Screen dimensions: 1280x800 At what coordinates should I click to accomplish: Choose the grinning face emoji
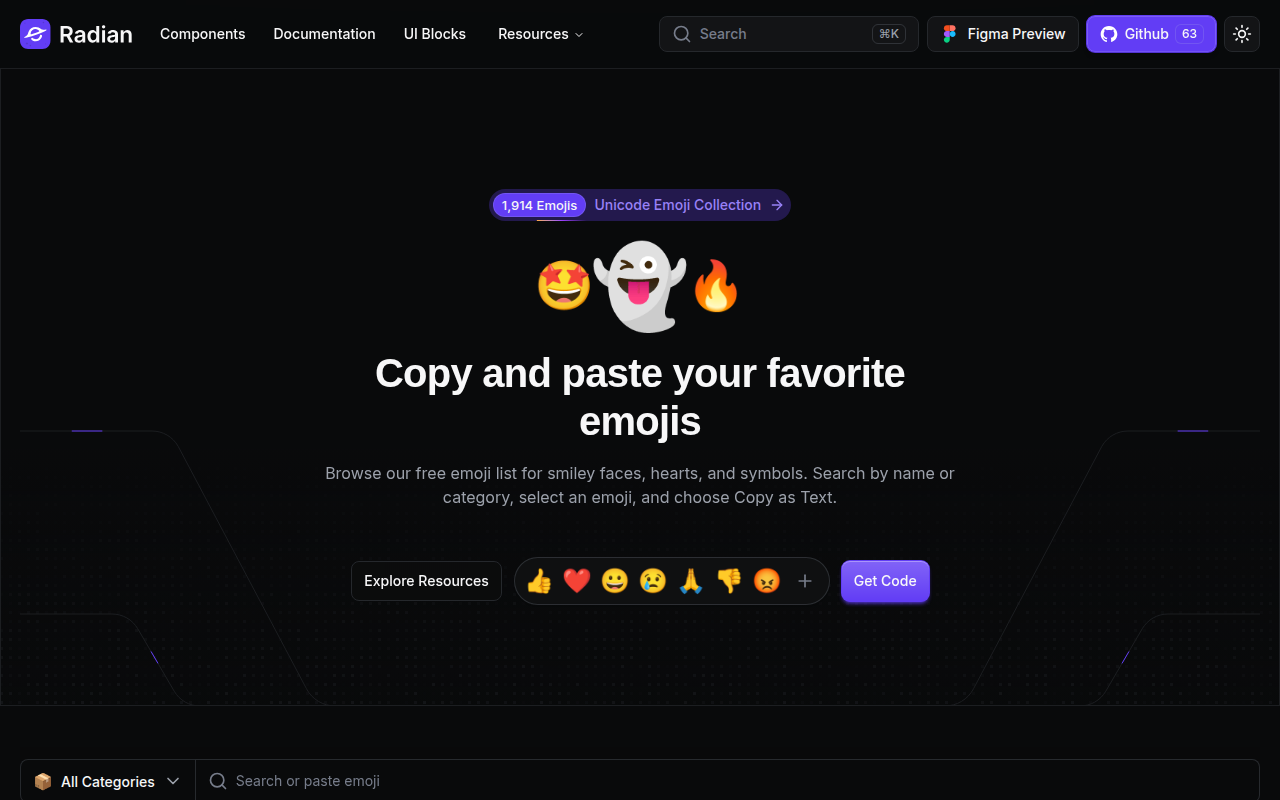[615, 581]
